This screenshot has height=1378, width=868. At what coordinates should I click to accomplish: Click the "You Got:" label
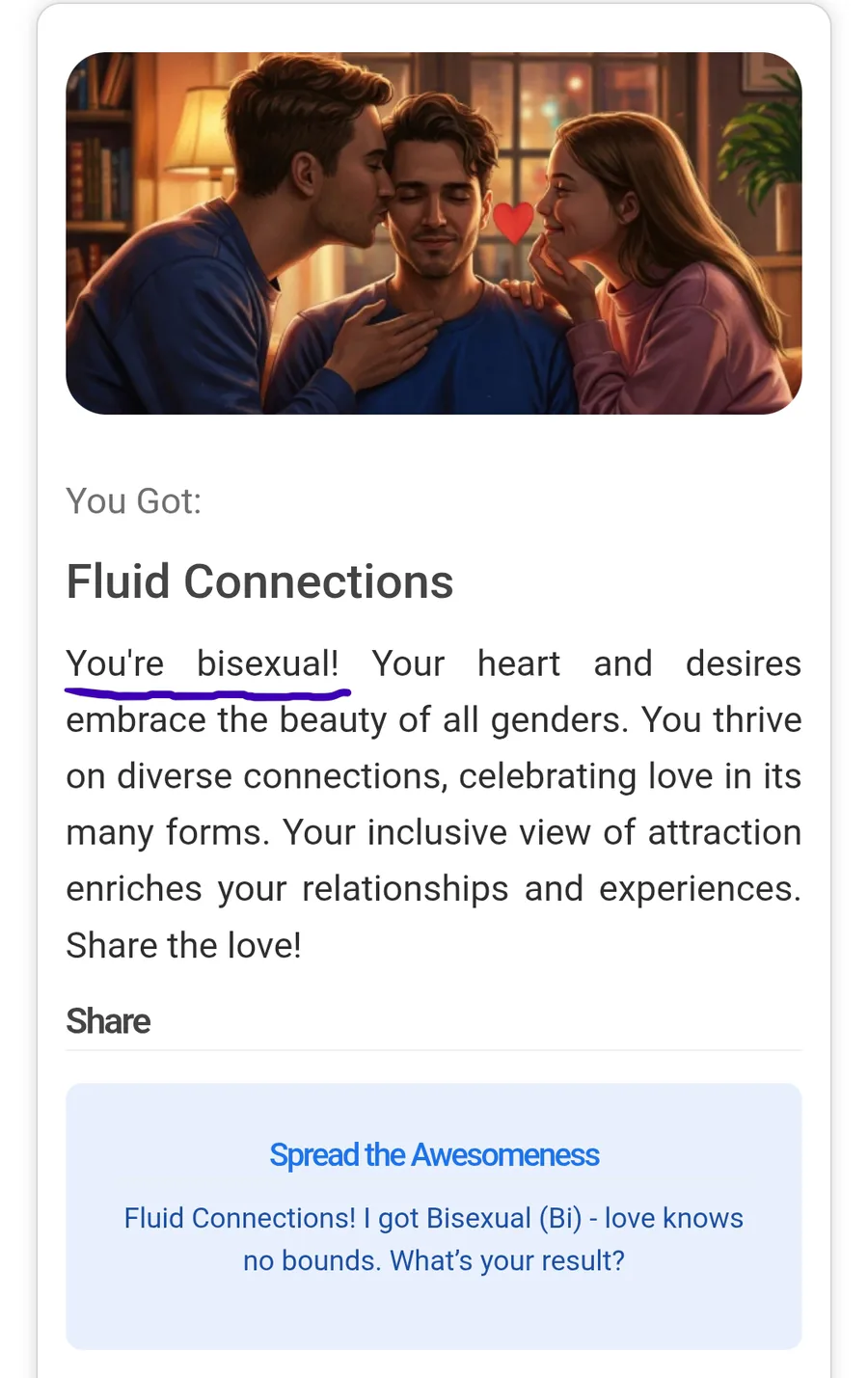pos(133,501)
